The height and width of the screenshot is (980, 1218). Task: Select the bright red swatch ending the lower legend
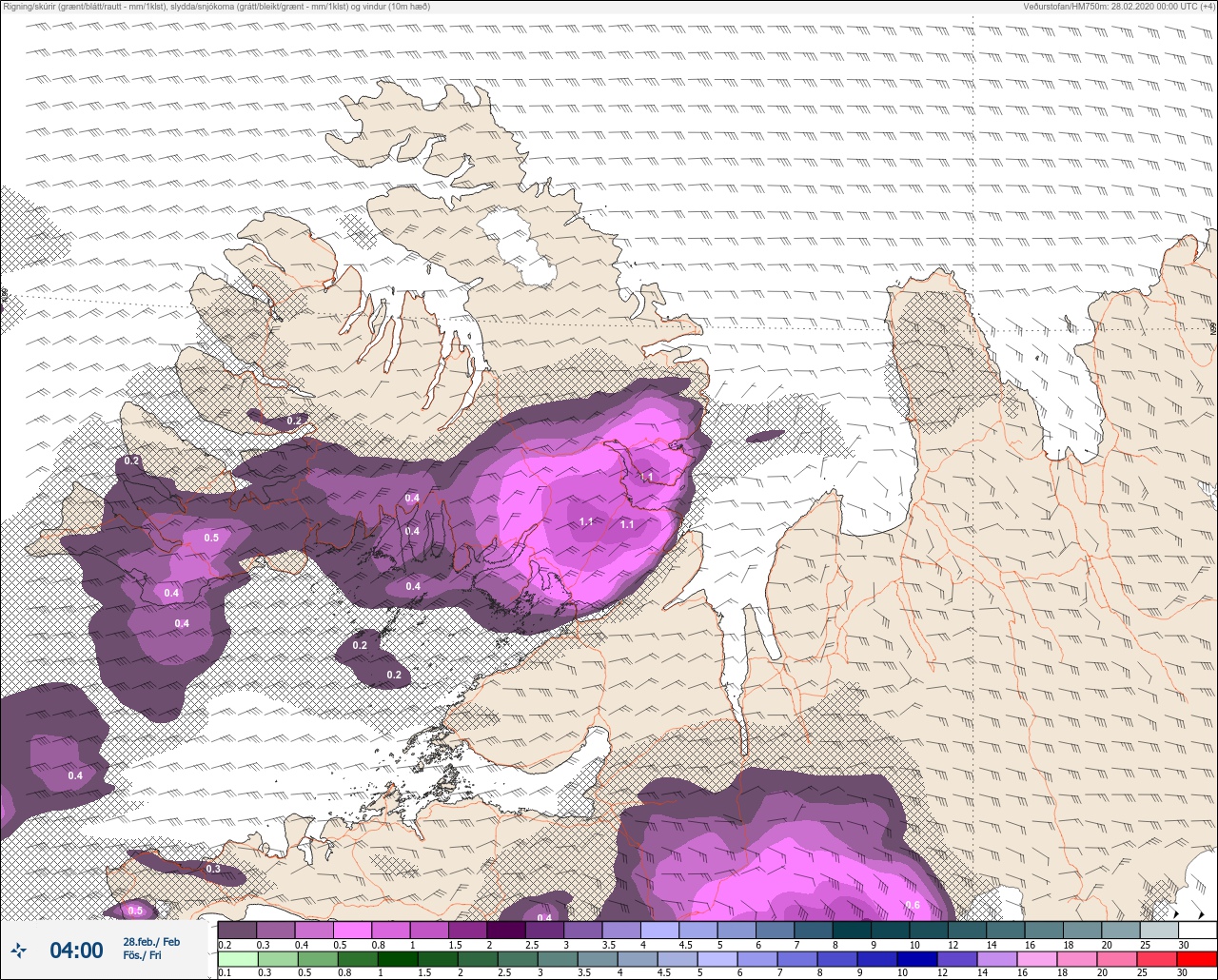pos(1197,958)
